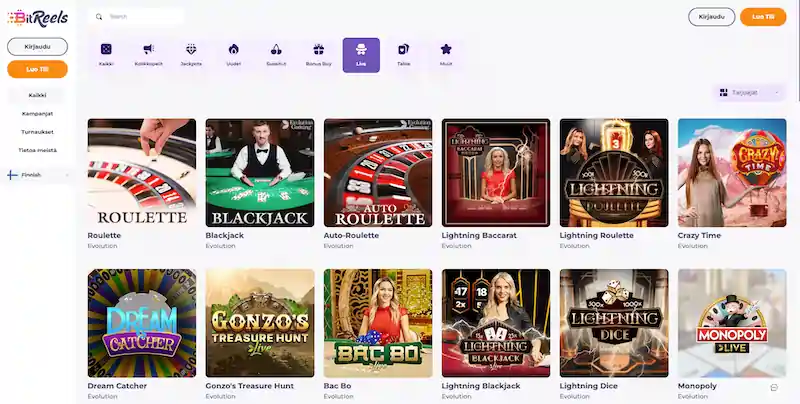The width and height of the screenshot is (800, 404).
Task: Click the 'Bac Bo' title text
Action: coord(337,386)
